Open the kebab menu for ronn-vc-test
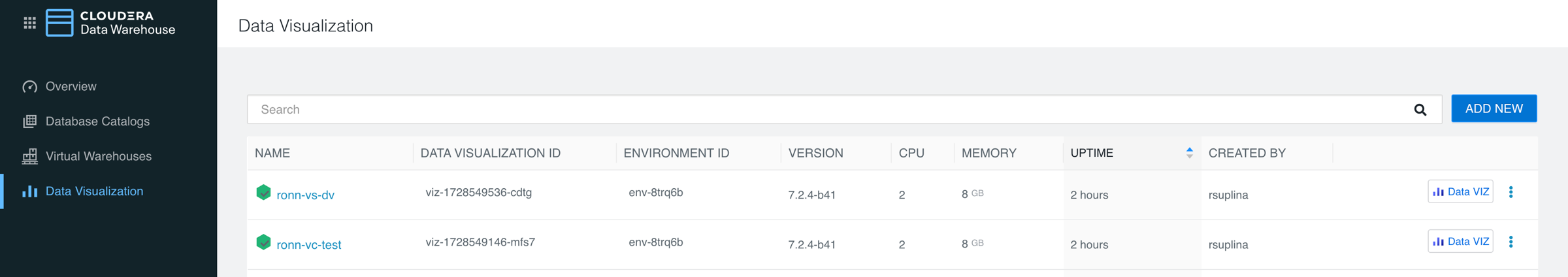 click(1511, 242)
